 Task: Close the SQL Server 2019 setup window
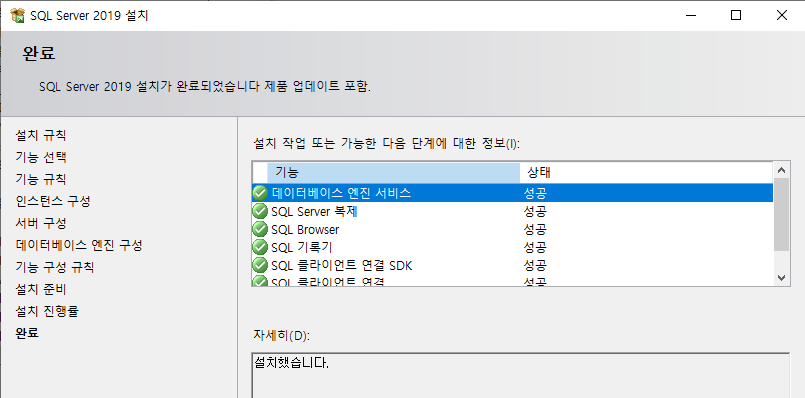pos(781,15)
